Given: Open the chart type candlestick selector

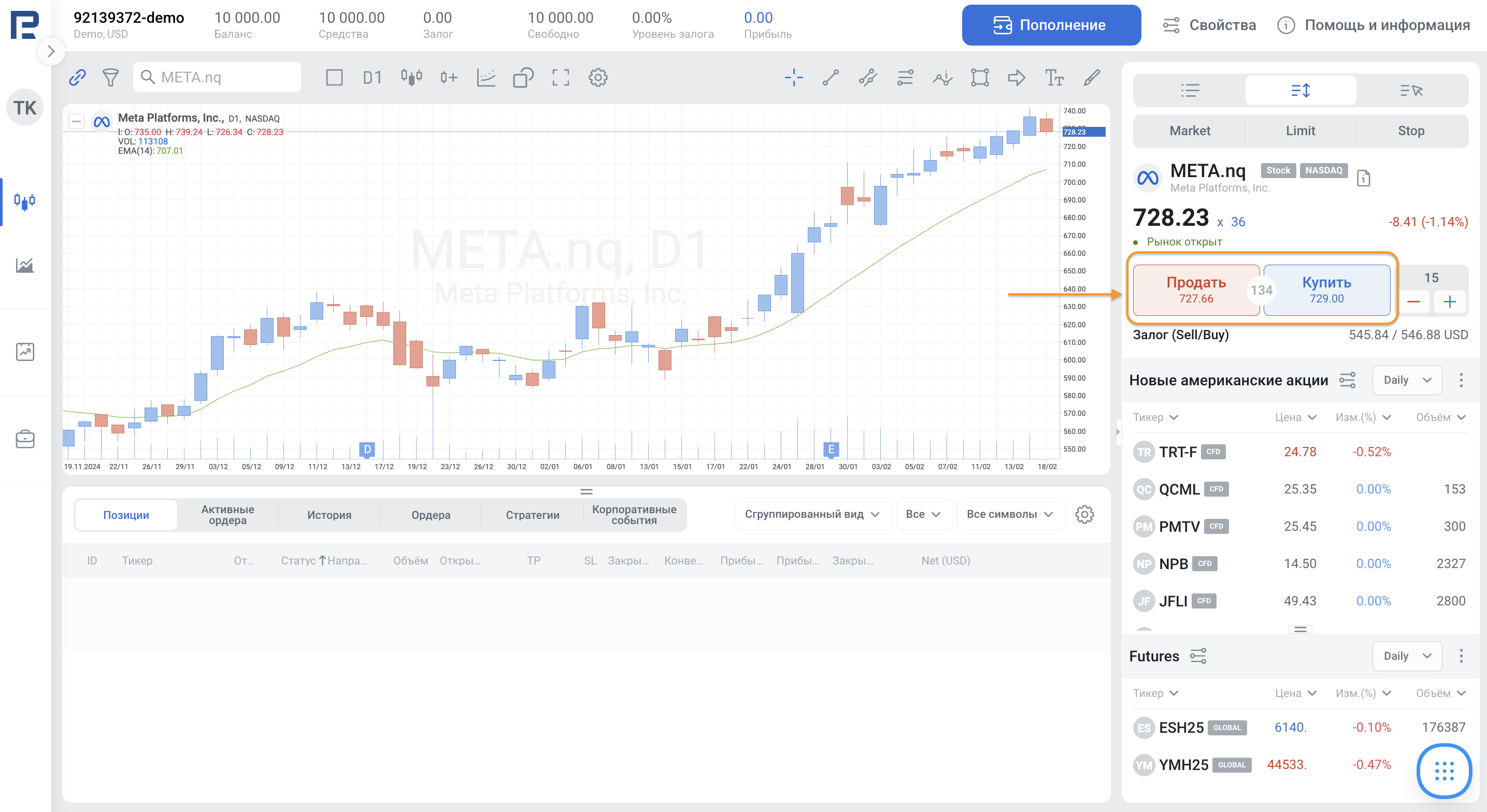Looking at the screenshot, I should (411, 77).
